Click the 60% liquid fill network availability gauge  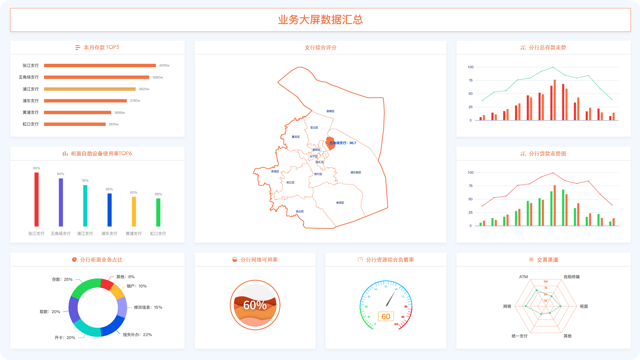pos(255,305)
